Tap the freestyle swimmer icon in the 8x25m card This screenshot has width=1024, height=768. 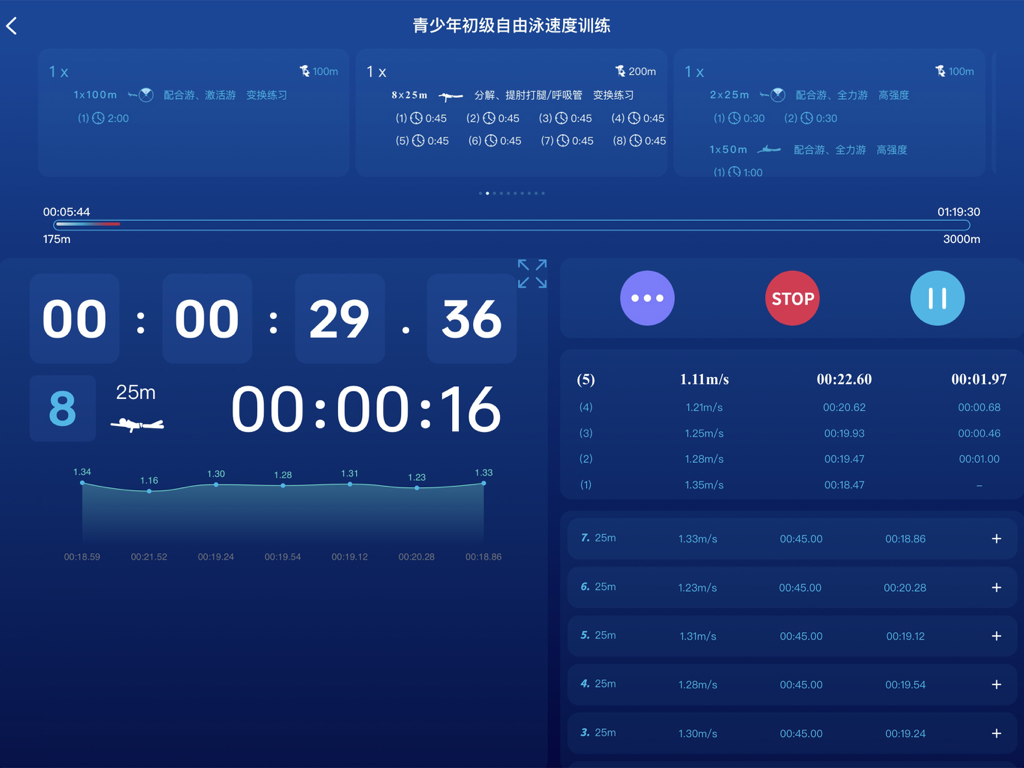point(450,94)
